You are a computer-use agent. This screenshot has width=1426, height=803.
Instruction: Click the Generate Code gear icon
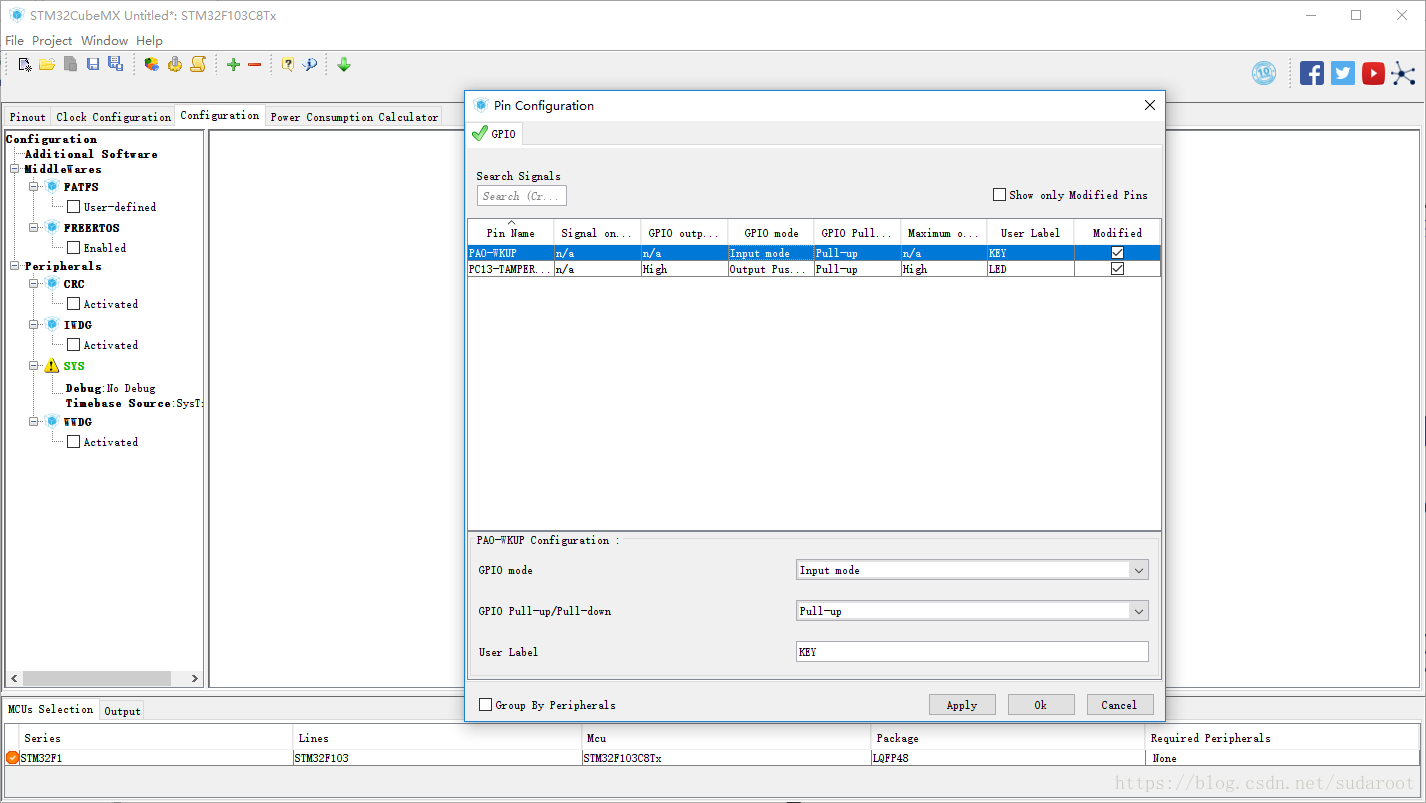coord(175,64)
